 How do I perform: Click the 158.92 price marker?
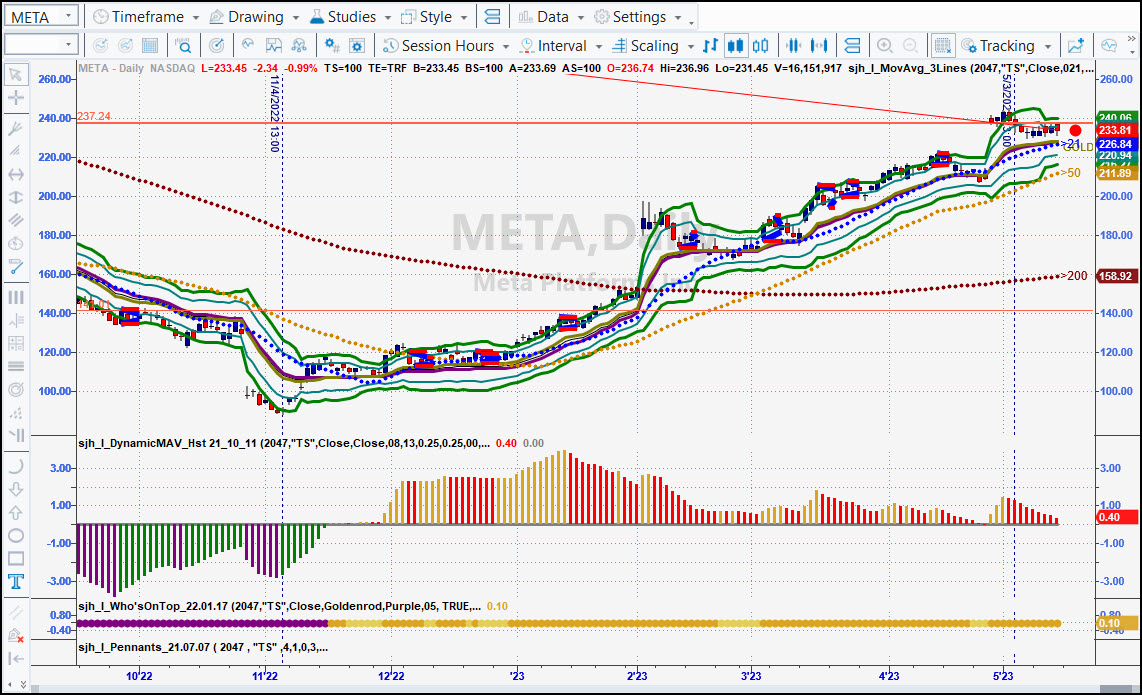pyautogui.click(x=1115, y=276)
